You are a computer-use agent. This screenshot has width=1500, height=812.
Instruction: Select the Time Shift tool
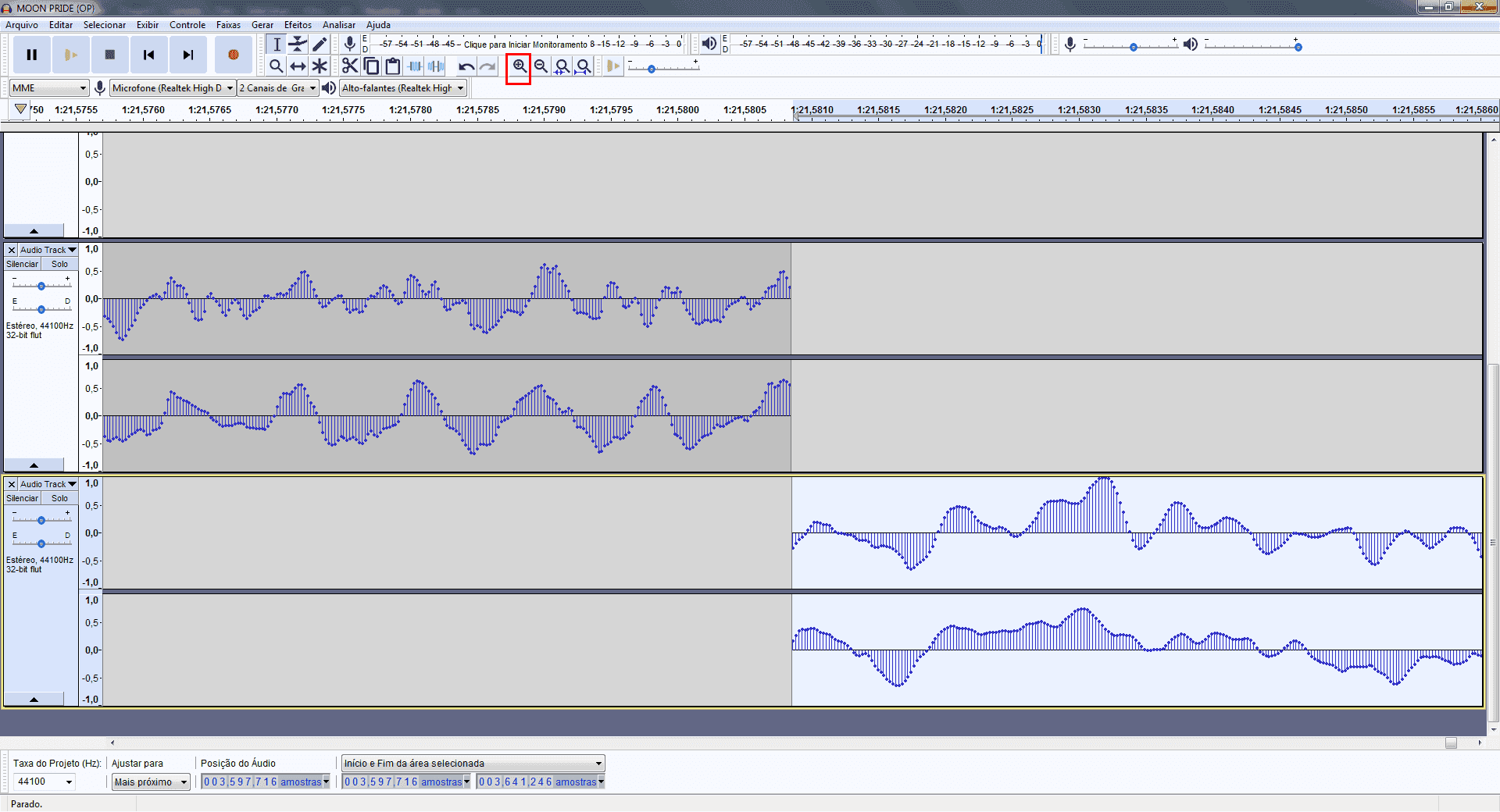point(298,66)
